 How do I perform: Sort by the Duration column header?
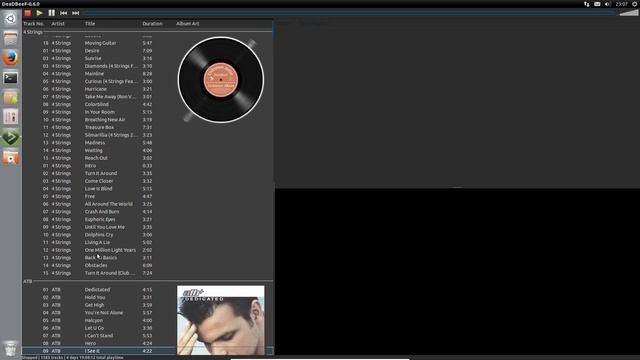point(152,24)
